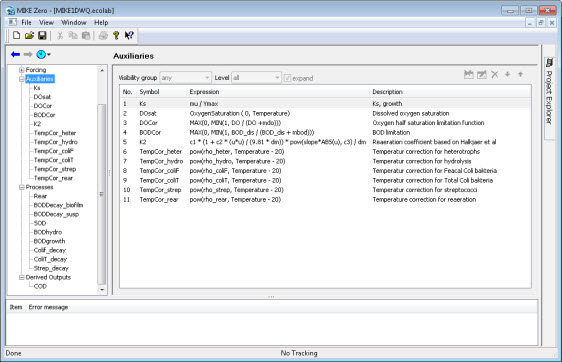Click the Cut scissors icon
Viewport: 562px width, 362px height.
[x=60, y=35]
